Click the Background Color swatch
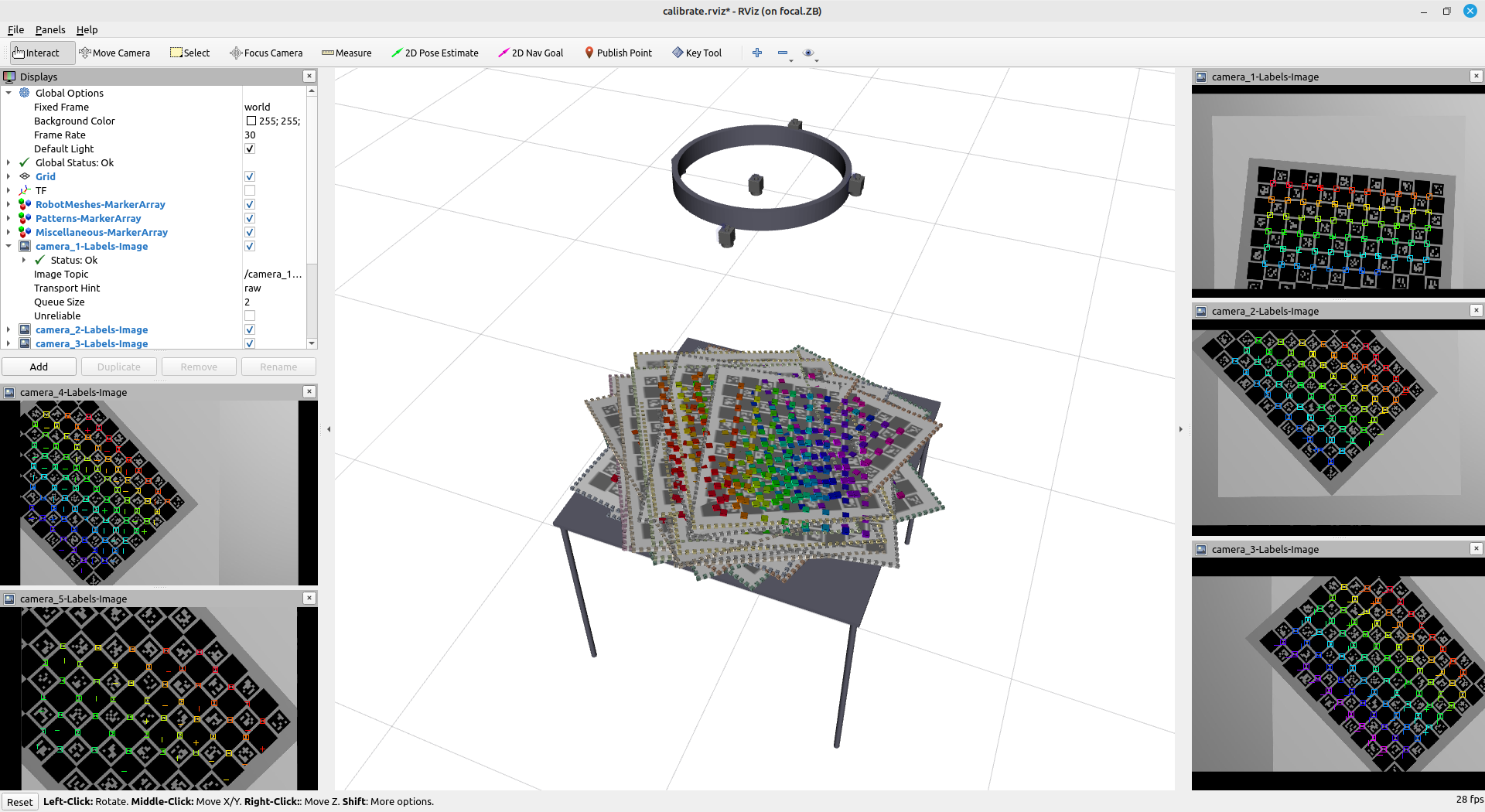 click(x=251, y=121)
